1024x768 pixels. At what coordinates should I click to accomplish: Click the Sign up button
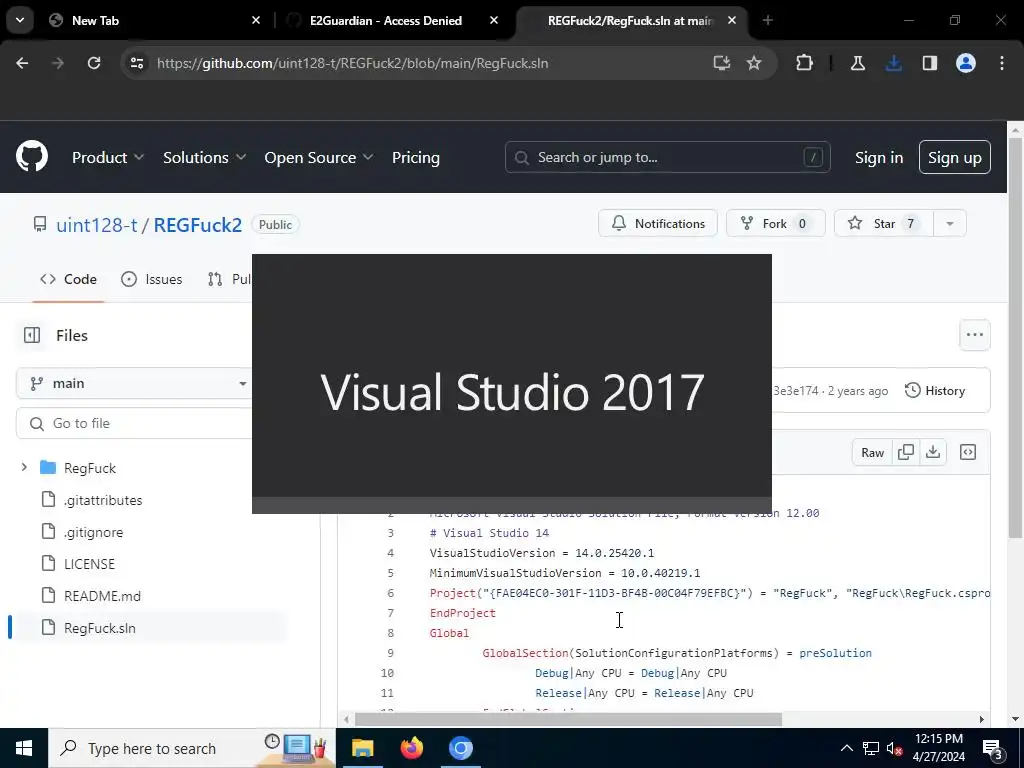coord(955,157)
